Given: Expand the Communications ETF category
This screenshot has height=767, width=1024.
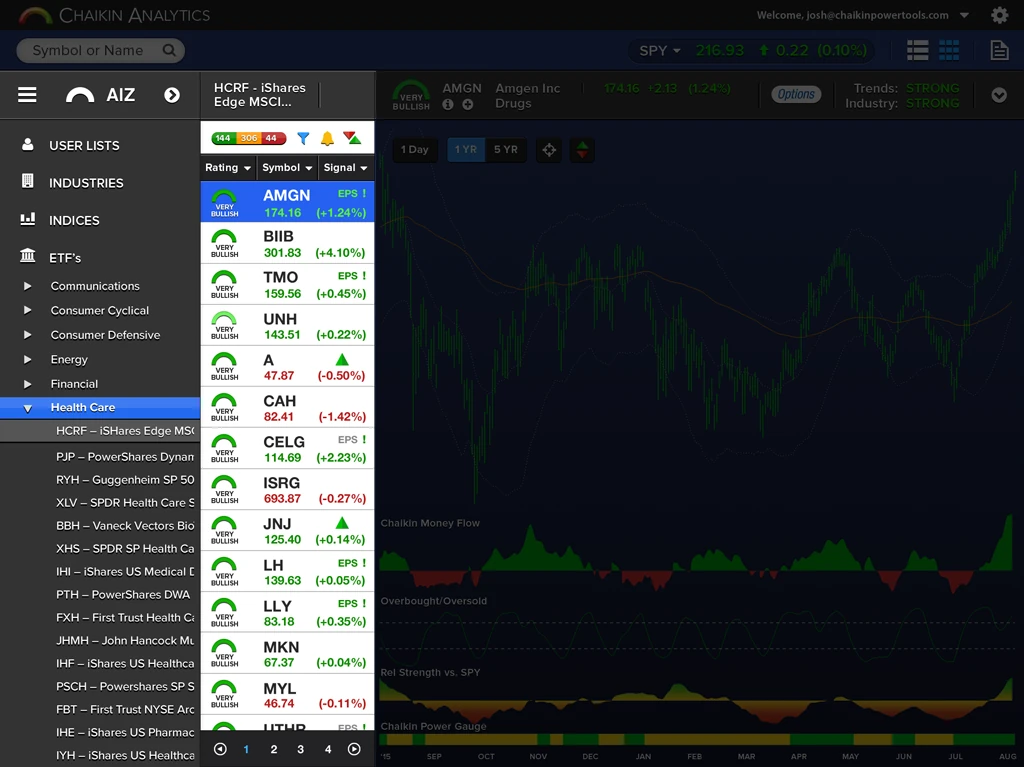Looking at the screenshot, I should (x=27, y=286).
